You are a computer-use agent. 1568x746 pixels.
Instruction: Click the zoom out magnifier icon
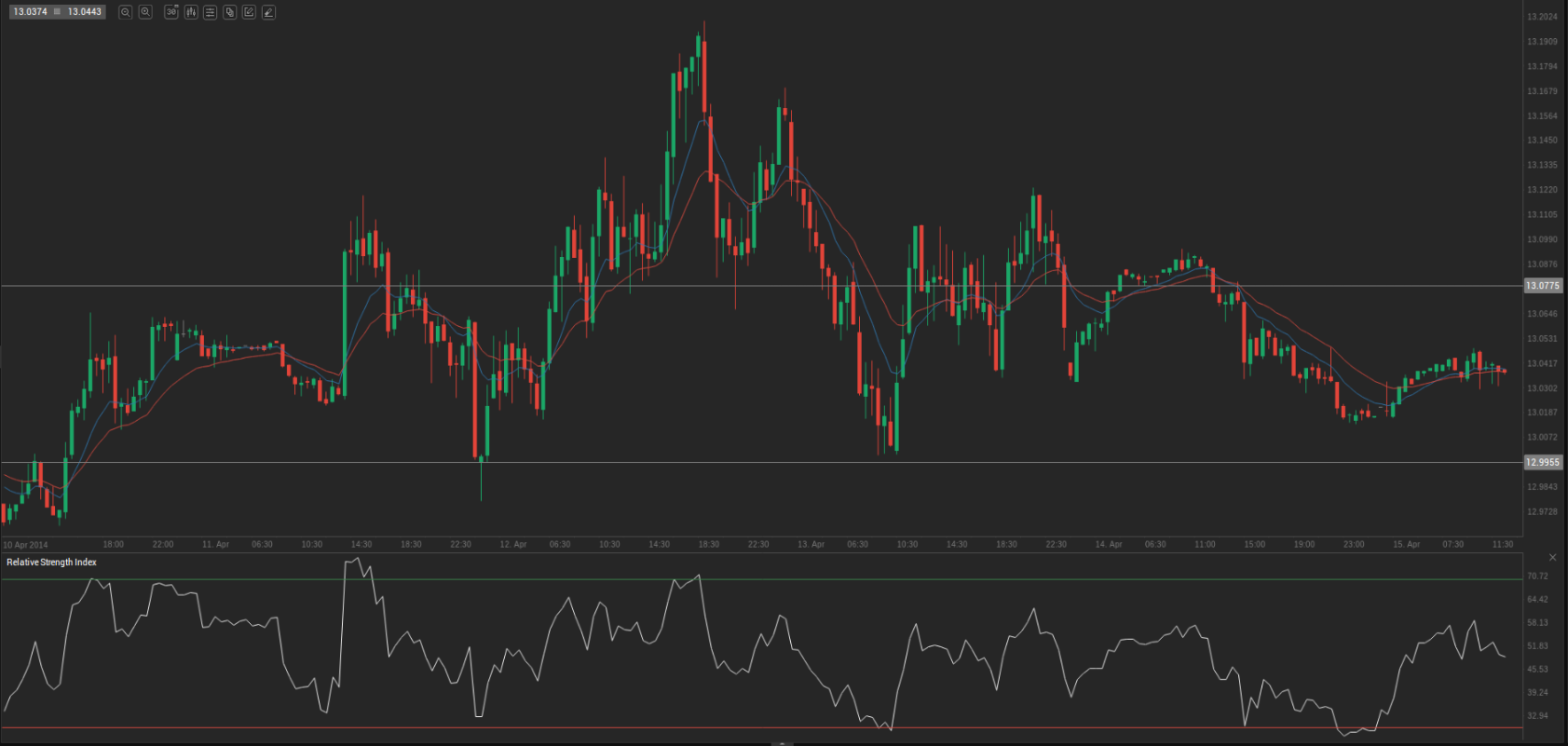point(126,12)
